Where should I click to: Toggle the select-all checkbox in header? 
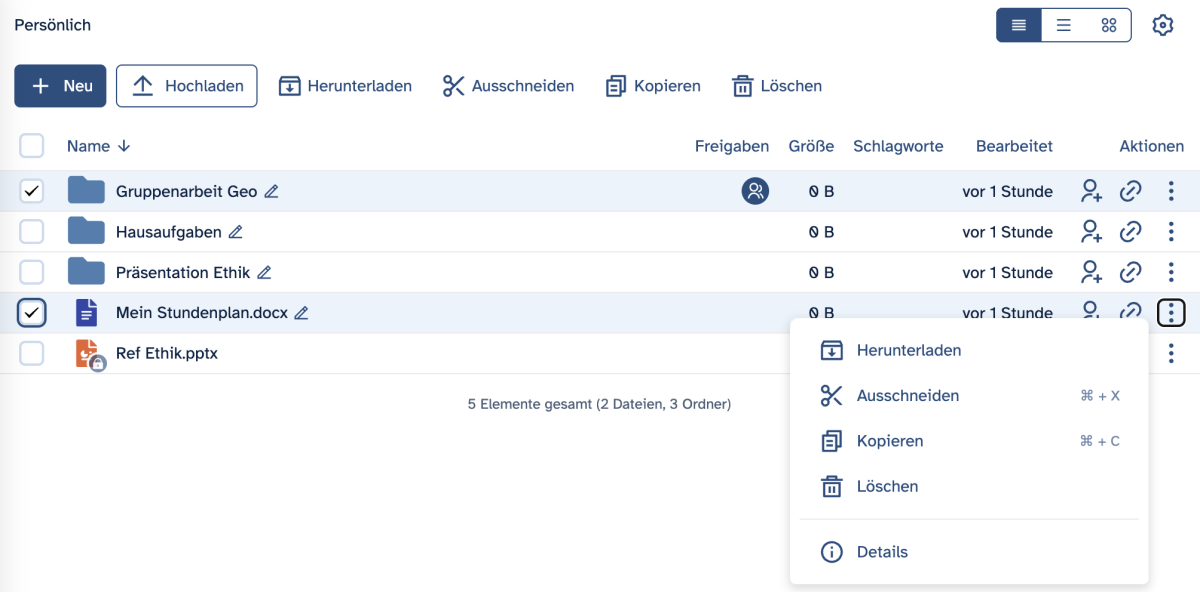point(32,146)
